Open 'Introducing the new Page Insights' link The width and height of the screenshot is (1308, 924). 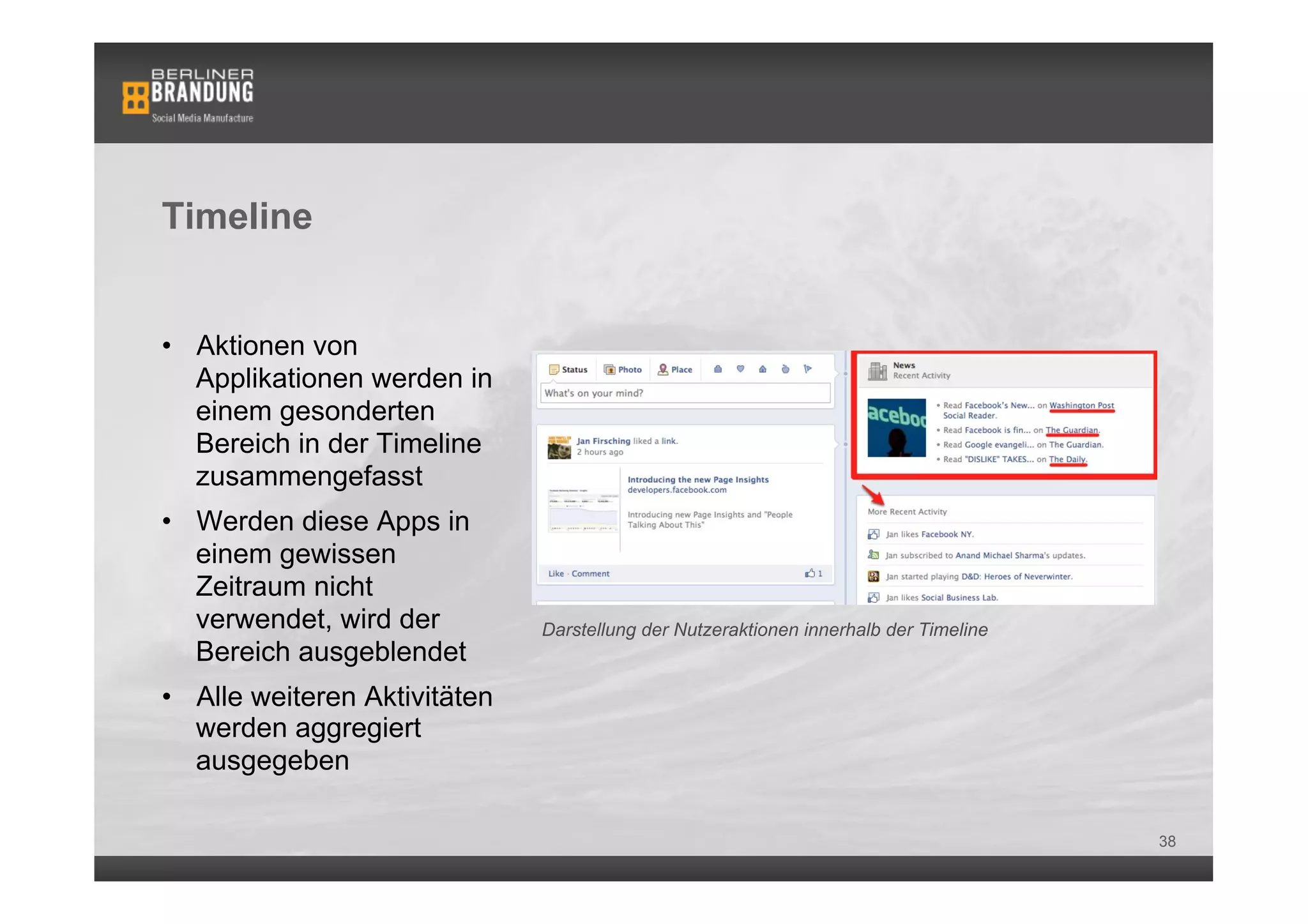point(698,480)
